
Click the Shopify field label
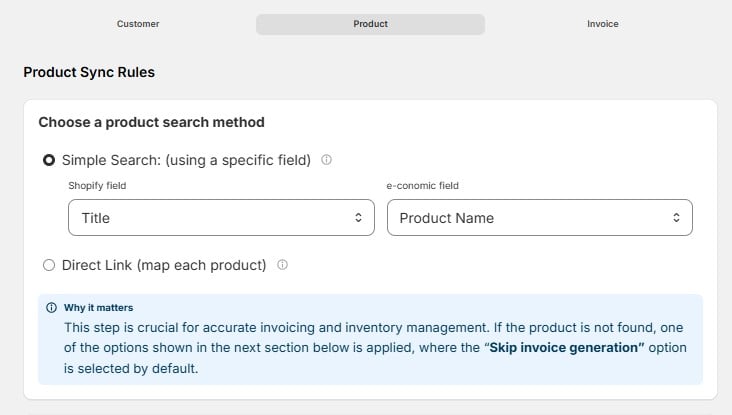(x=97, y=185)
